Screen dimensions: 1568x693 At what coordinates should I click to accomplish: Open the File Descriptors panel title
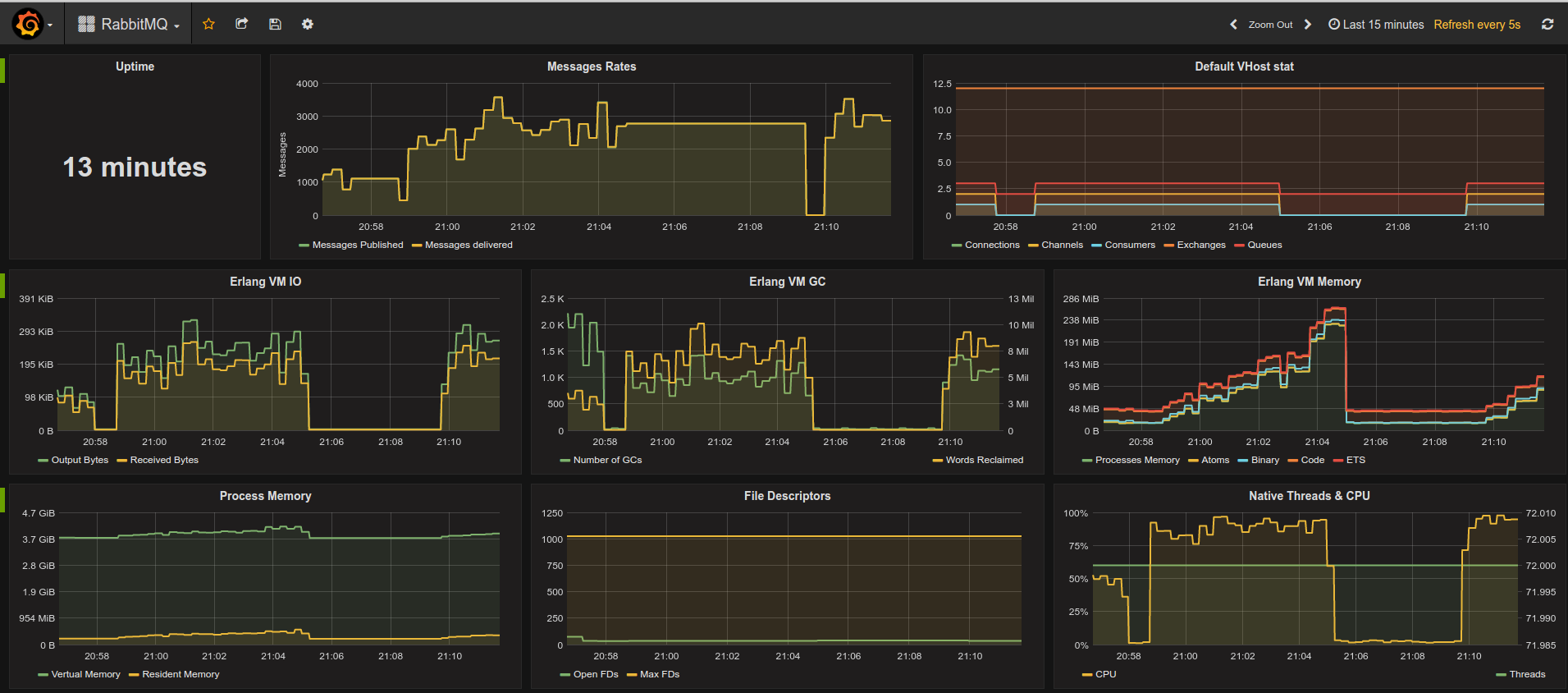(x=787, y=496)
